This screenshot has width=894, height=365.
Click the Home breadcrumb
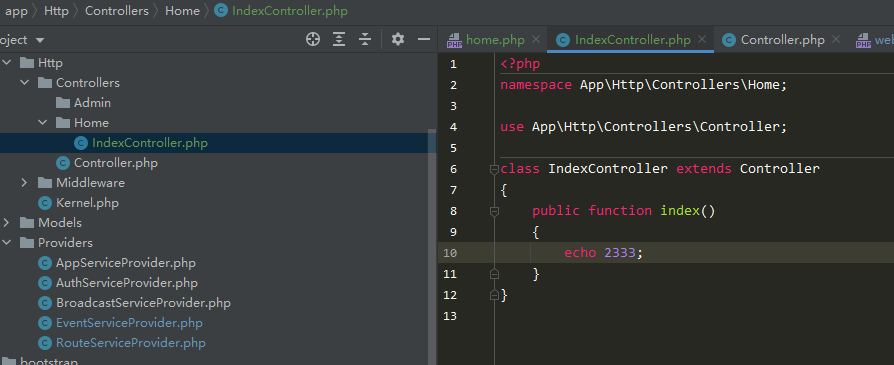(182, 11)
